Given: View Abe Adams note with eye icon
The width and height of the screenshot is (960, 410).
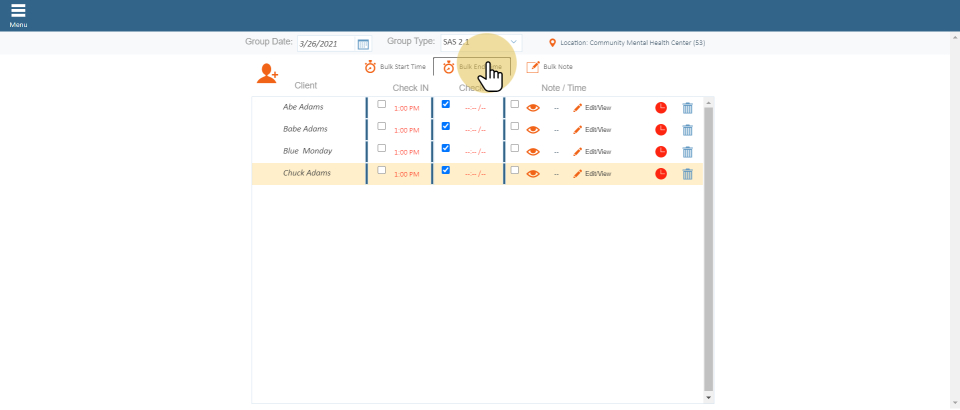Looking at the screenshot, I should pyautogui.click(x=533, y=107).
